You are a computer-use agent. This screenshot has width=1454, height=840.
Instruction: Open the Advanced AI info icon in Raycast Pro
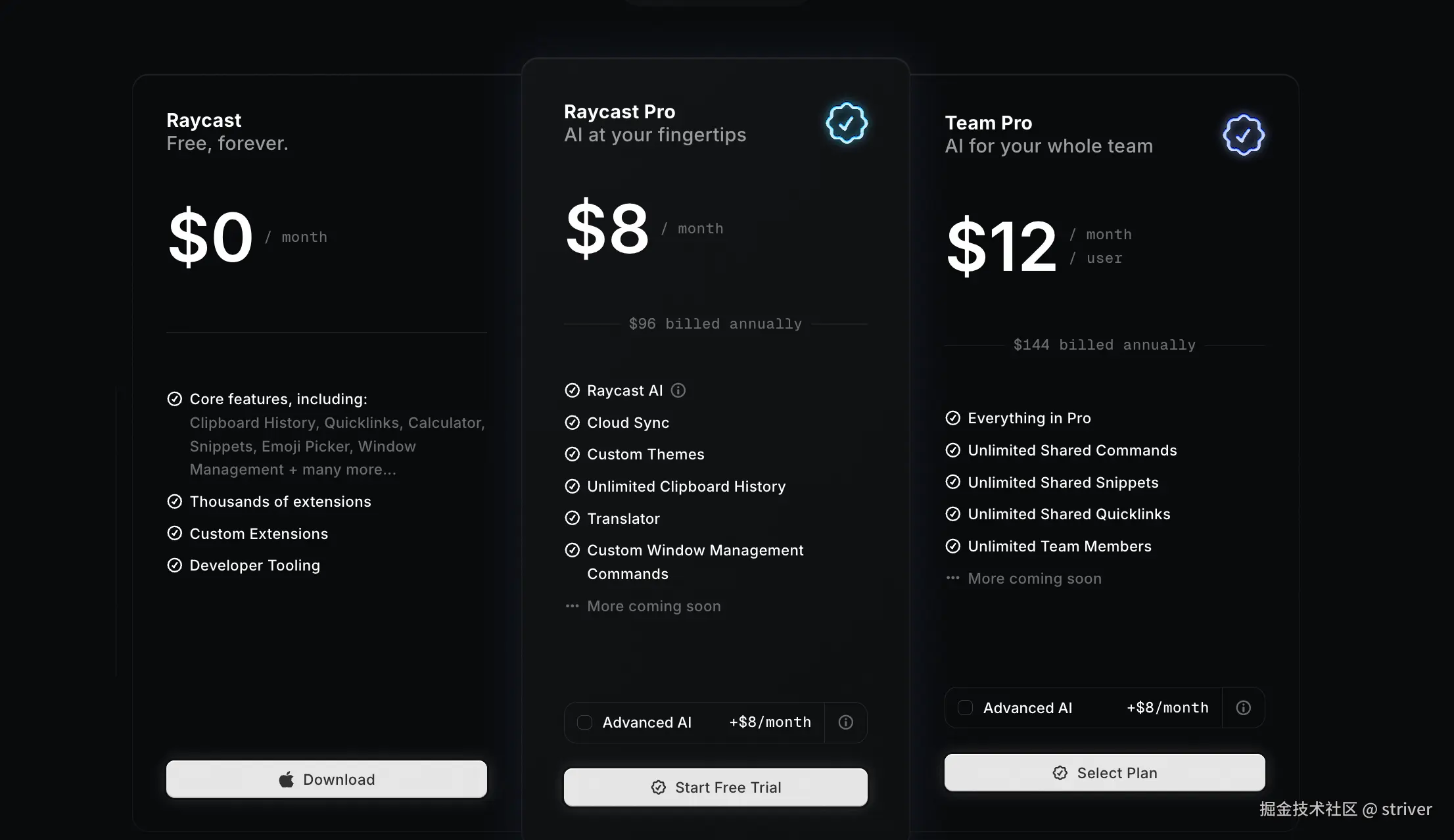846,722
